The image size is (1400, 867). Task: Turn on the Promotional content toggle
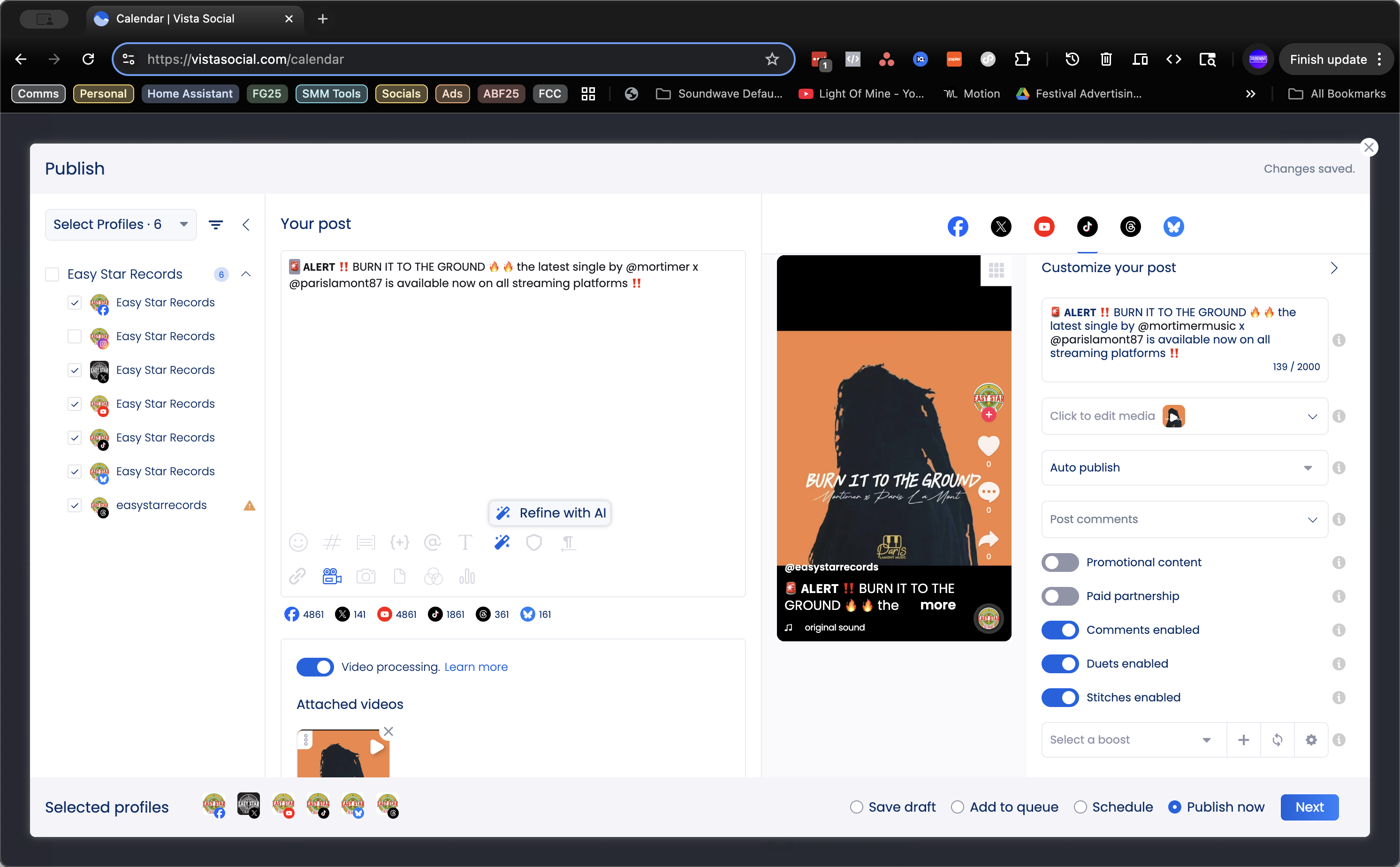(x=1060, y=563)
